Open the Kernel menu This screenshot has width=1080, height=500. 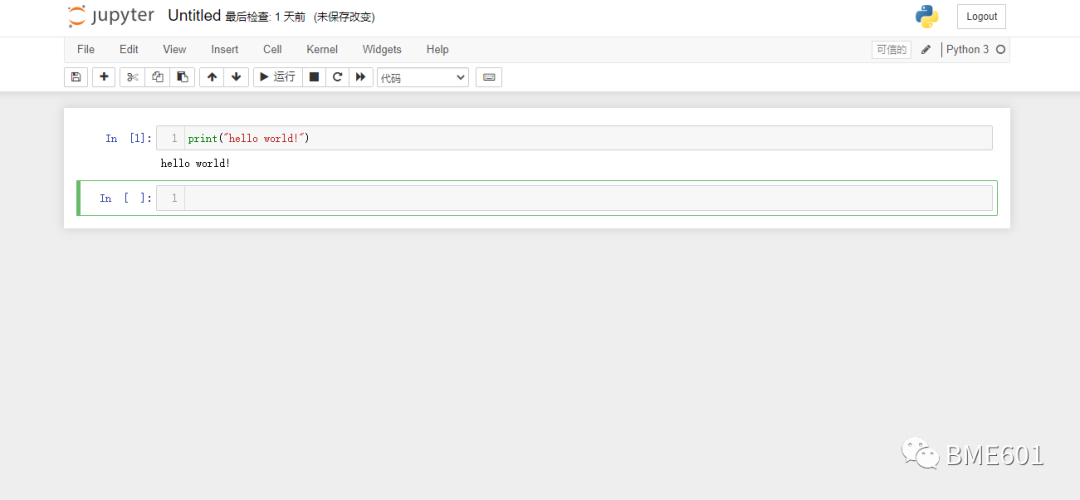[x=322, y=50]
